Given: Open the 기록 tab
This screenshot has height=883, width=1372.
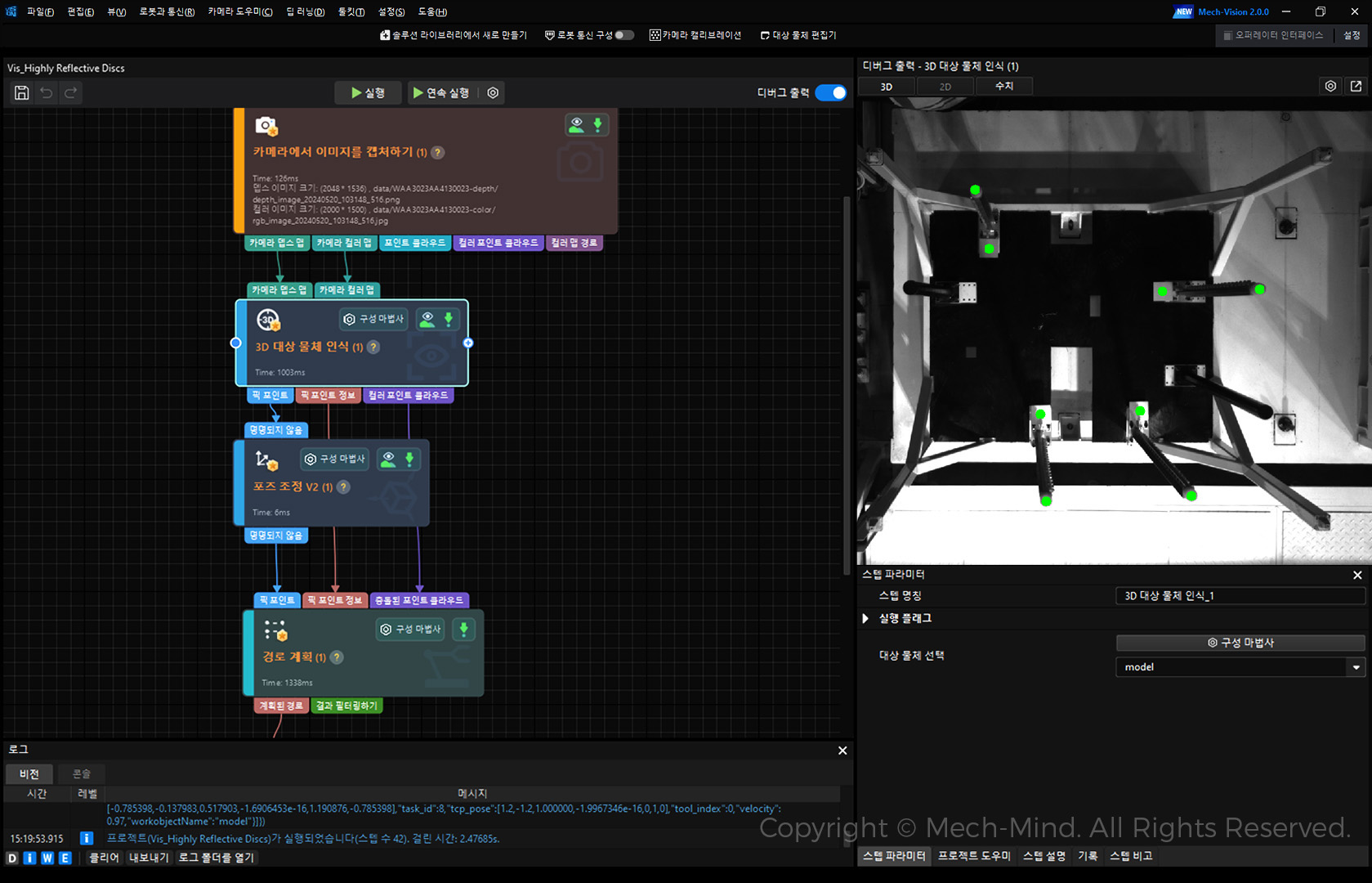Looking at the screenshot, I should tap(1088, 856).
